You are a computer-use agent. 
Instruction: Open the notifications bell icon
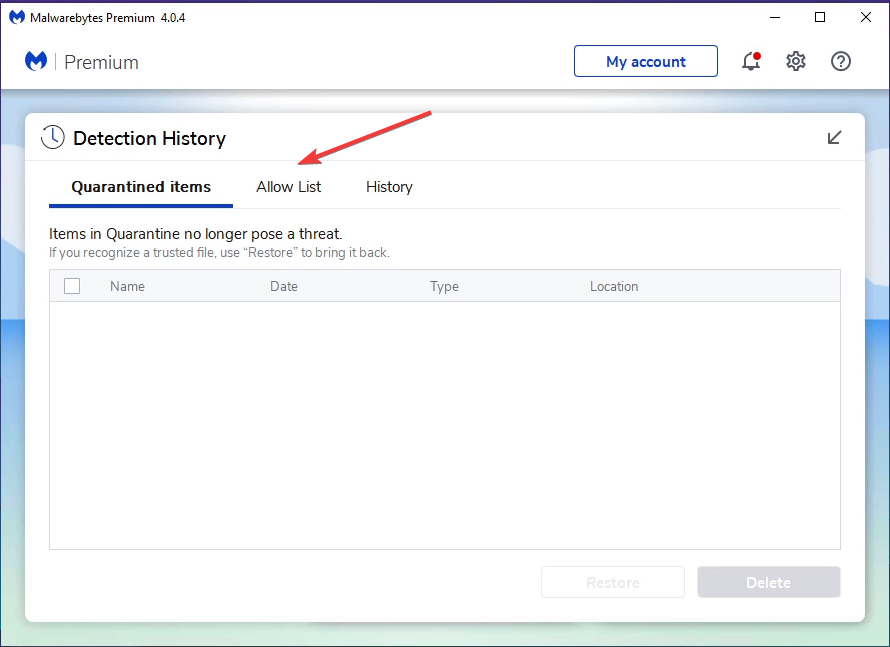point(751,61)
